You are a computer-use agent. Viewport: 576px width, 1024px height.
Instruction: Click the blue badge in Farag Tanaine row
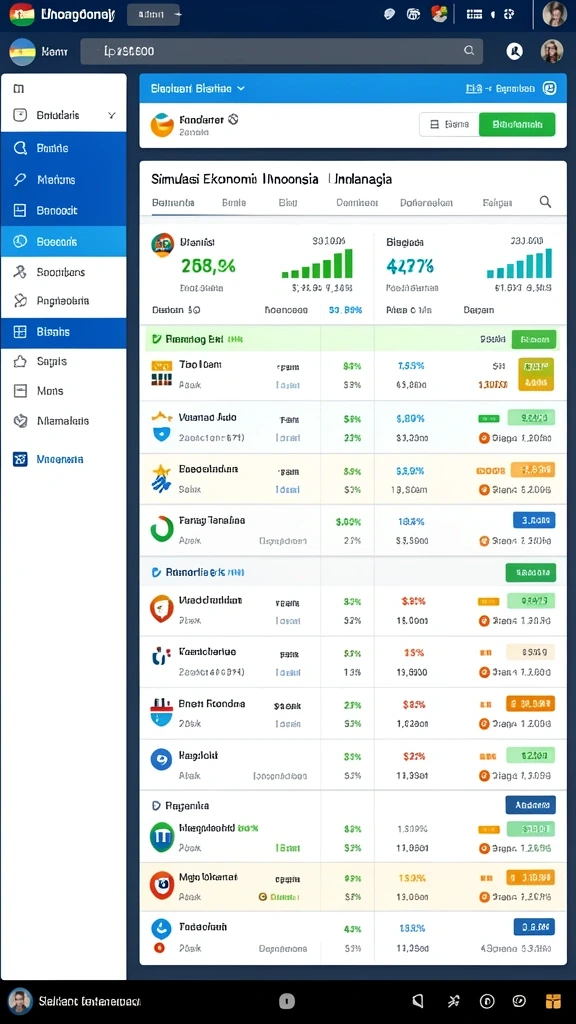point(534,520)
